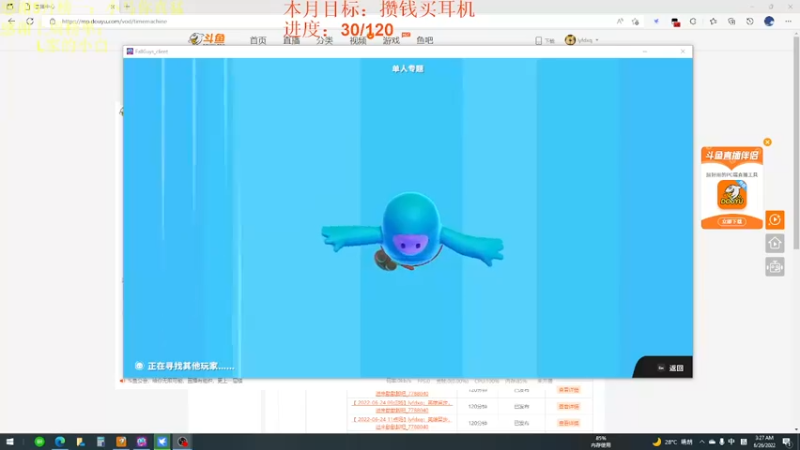The height and width of the screenshot is (450, 800).
Task: Click the middle table row's orange action button
Action: point(568,407)
